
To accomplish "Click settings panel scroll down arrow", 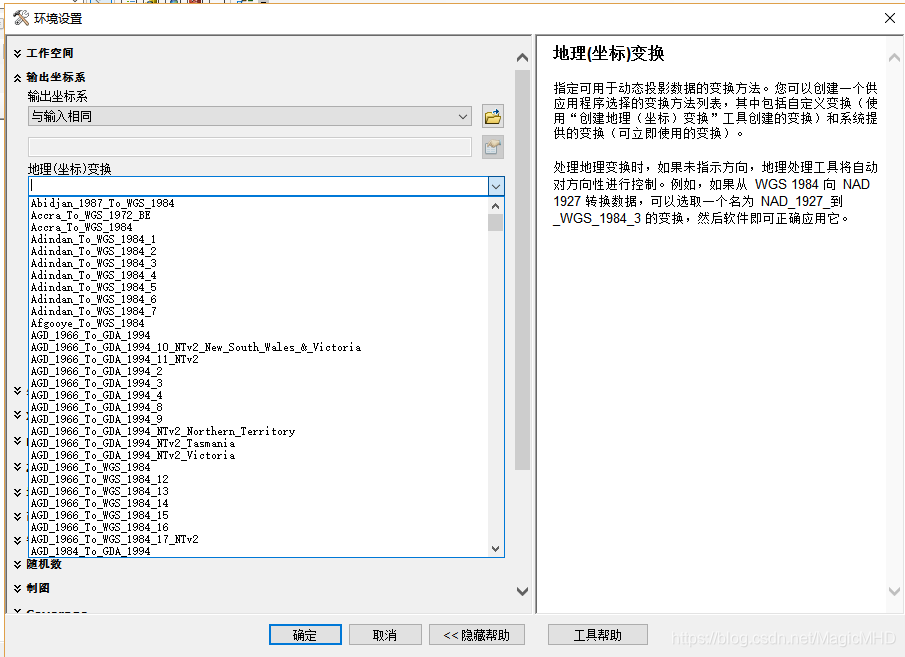I will pyautogui.click(x=522, y=591).
